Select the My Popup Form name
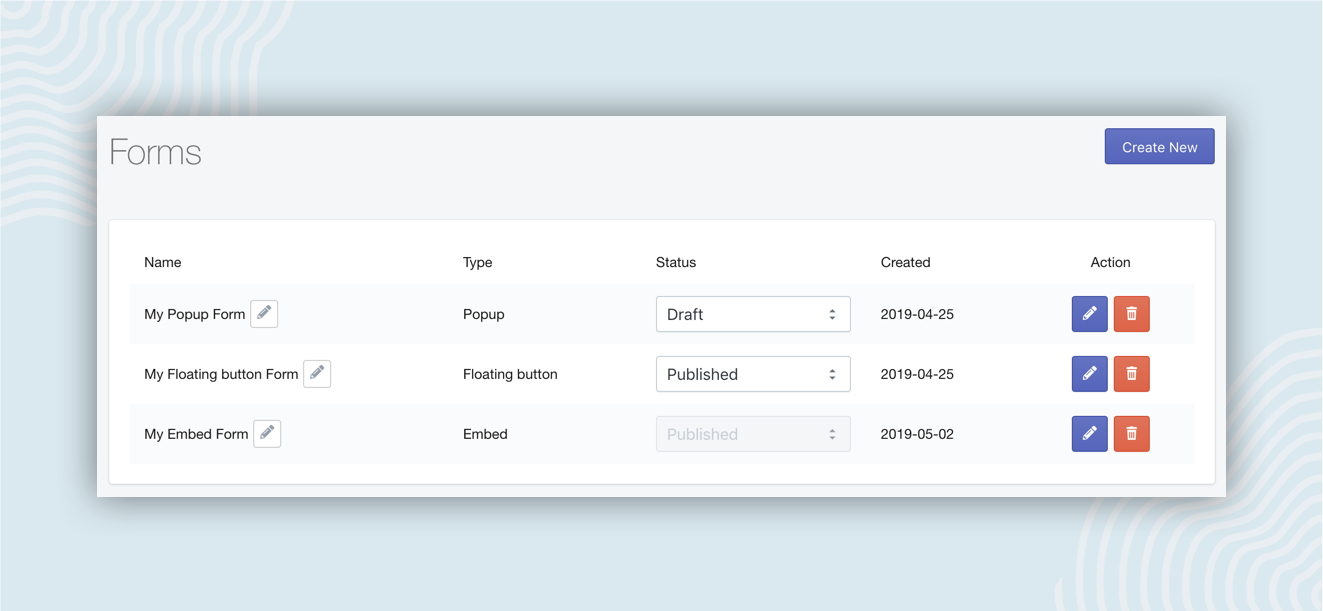1323x611 pixels. (195, 314)
